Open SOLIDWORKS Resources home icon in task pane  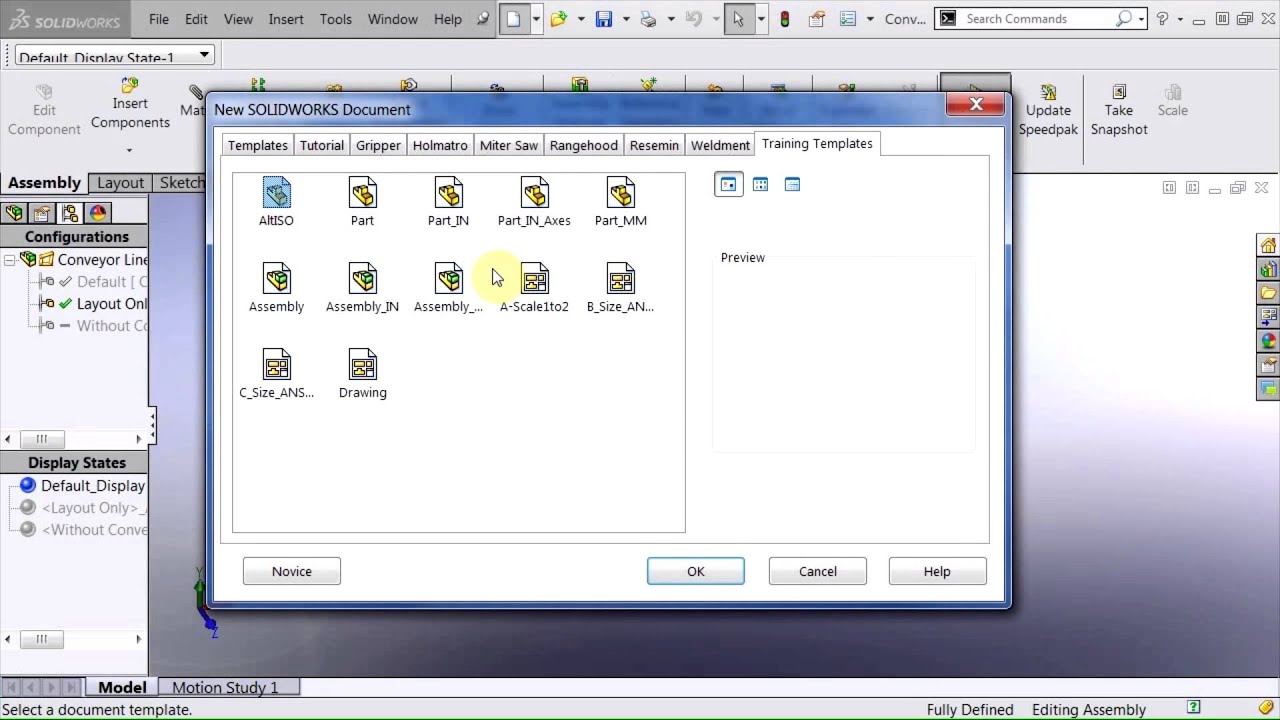pos(1268,246)
